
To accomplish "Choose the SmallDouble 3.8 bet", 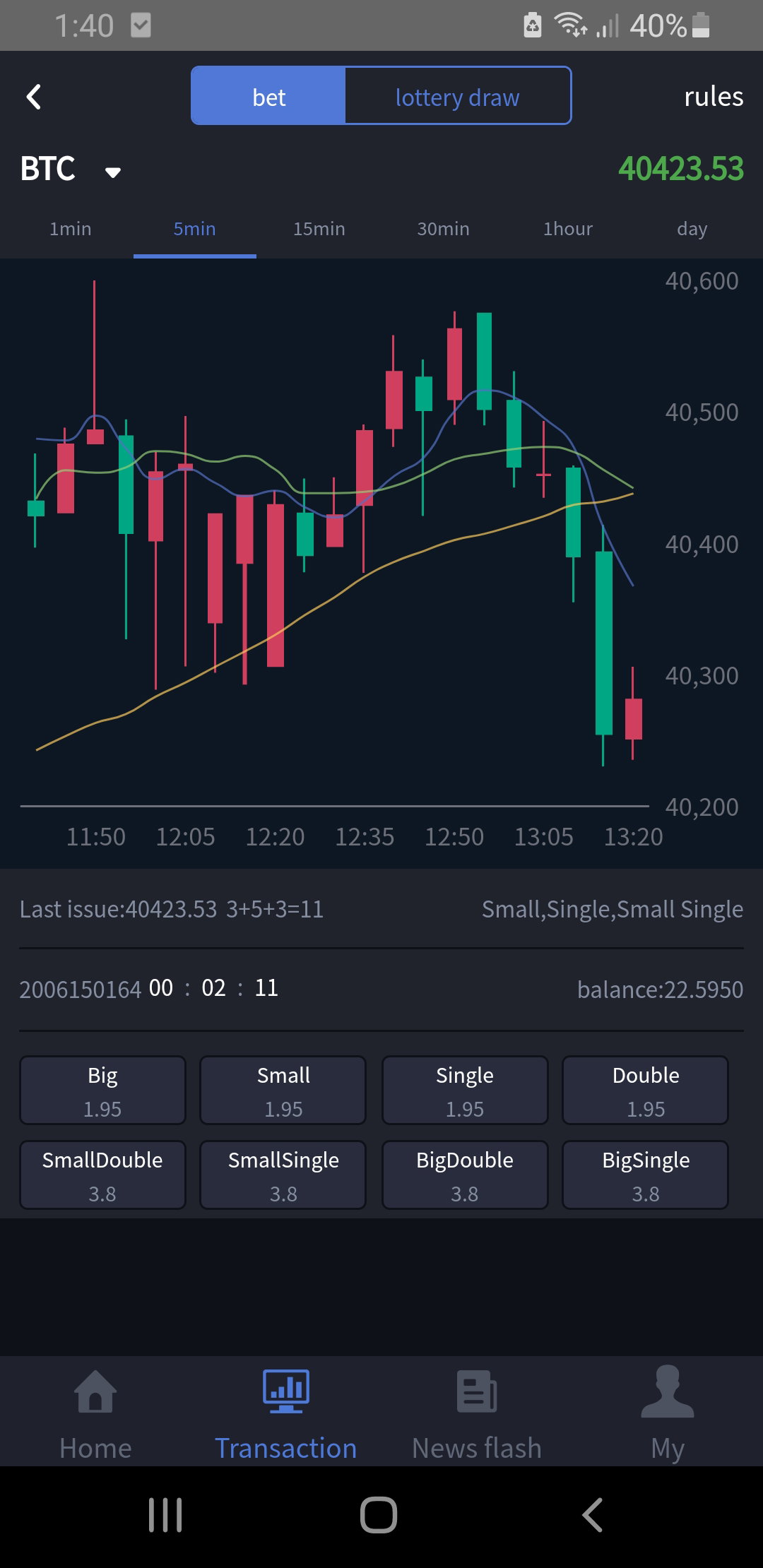I will click(x=102, y=1175).
